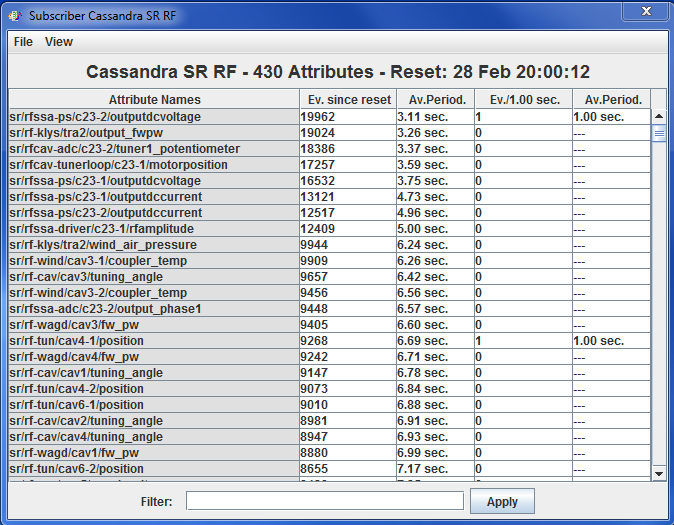Click the event count 12409
The width and height of the screenshot is (674, 525).
click(348, 229)
